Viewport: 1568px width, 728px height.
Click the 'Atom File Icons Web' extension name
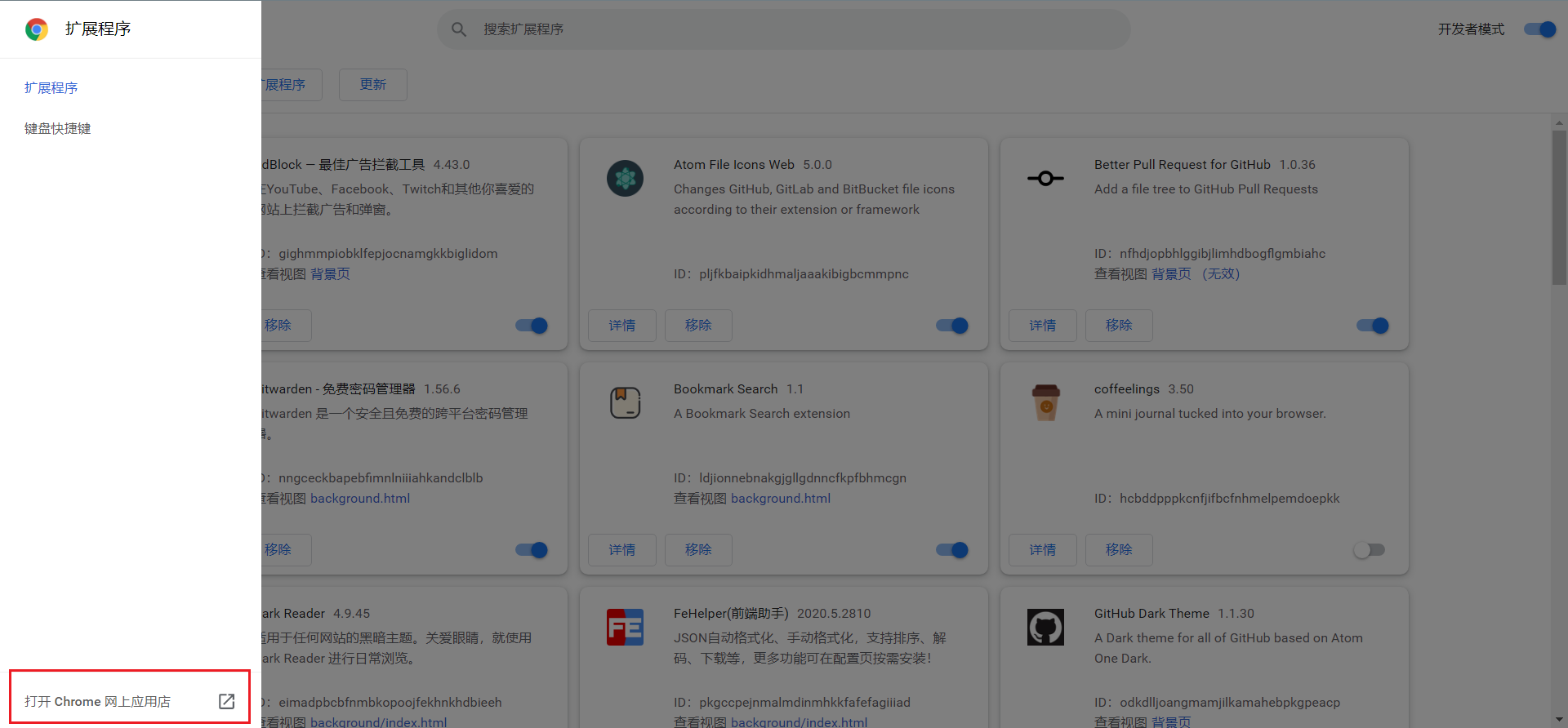734,165
